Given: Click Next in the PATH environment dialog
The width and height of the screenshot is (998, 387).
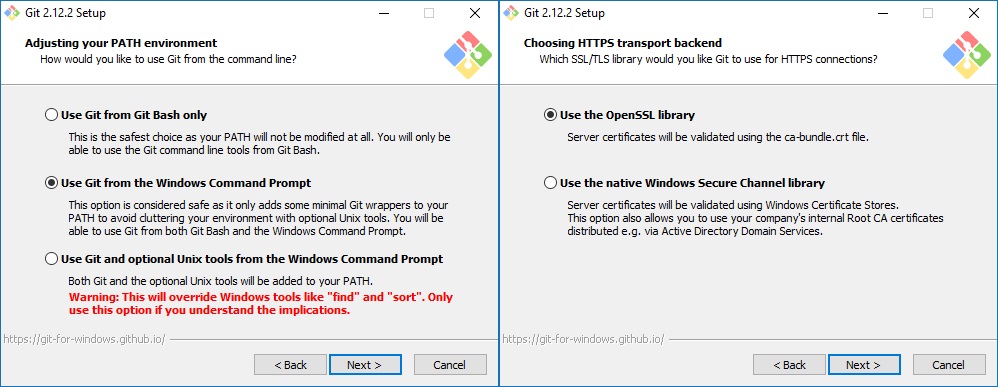Looking at the screenshot, I should (x=365, y=365).
